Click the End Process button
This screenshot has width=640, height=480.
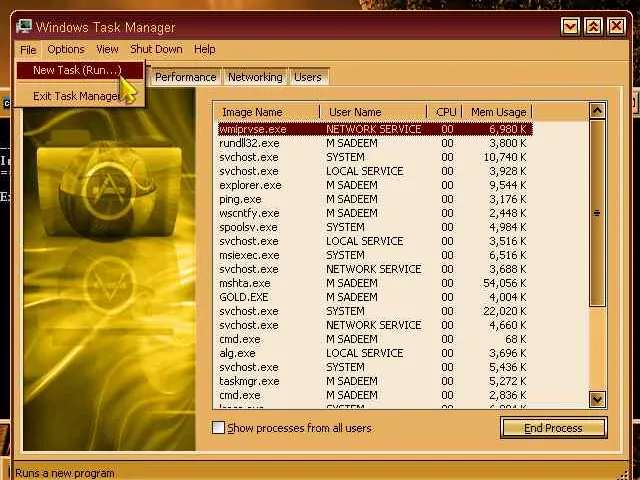tap(553, 428)
